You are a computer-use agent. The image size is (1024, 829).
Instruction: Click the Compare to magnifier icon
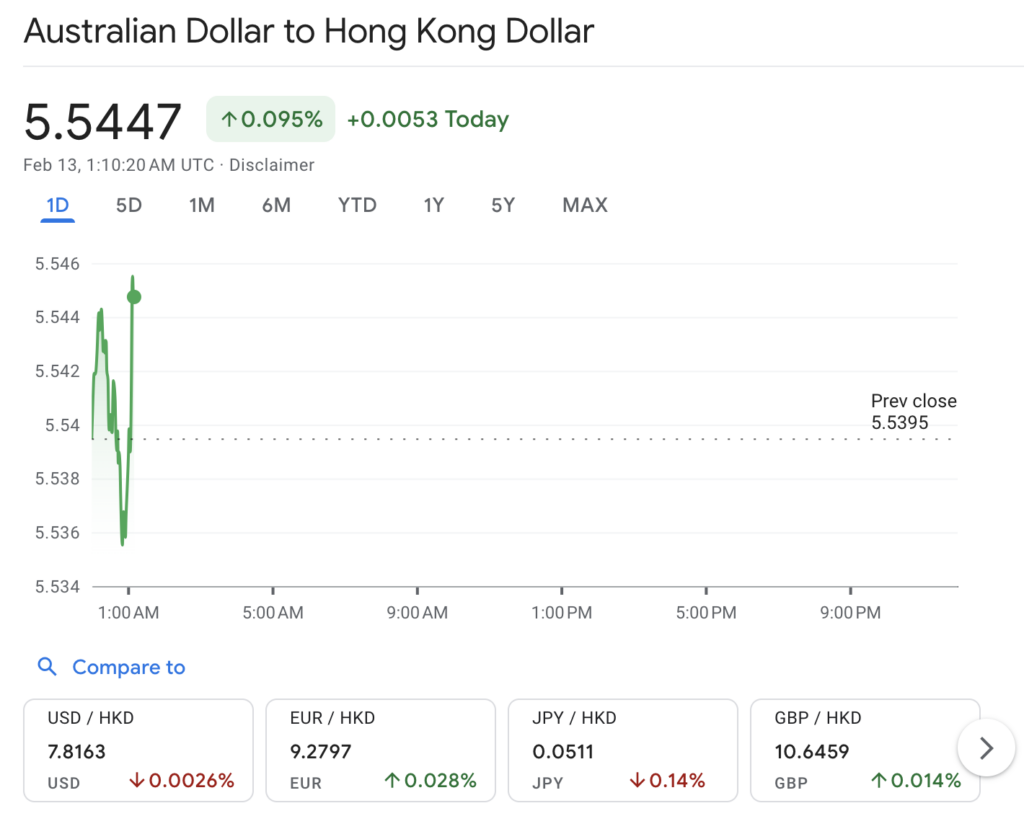pos(47,667)
